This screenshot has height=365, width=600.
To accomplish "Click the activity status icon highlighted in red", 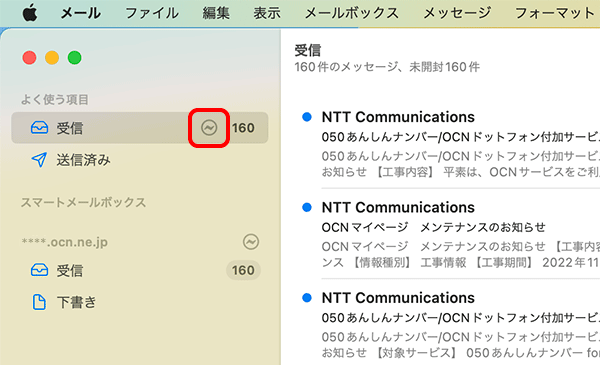I will [x=209, y=128].
